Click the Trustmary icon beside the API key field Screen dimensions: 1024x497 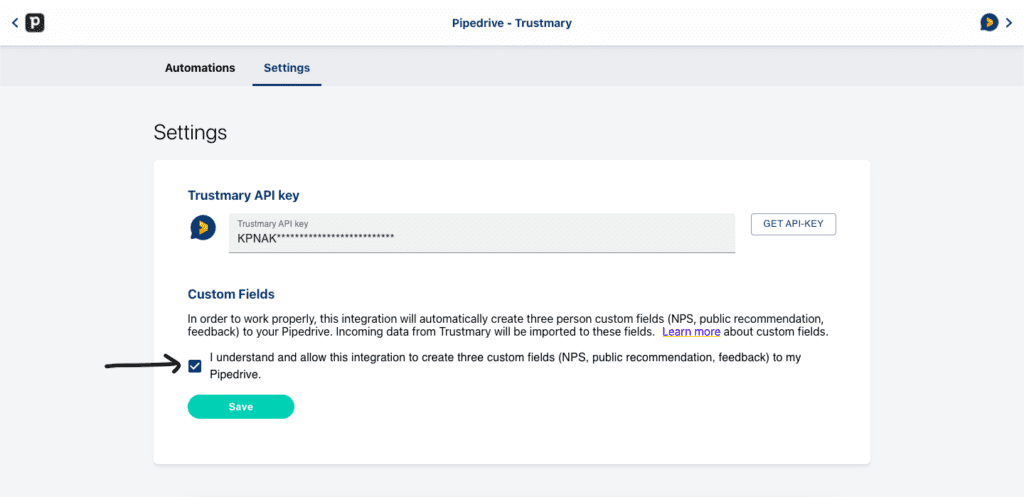[x=203, y=227]
